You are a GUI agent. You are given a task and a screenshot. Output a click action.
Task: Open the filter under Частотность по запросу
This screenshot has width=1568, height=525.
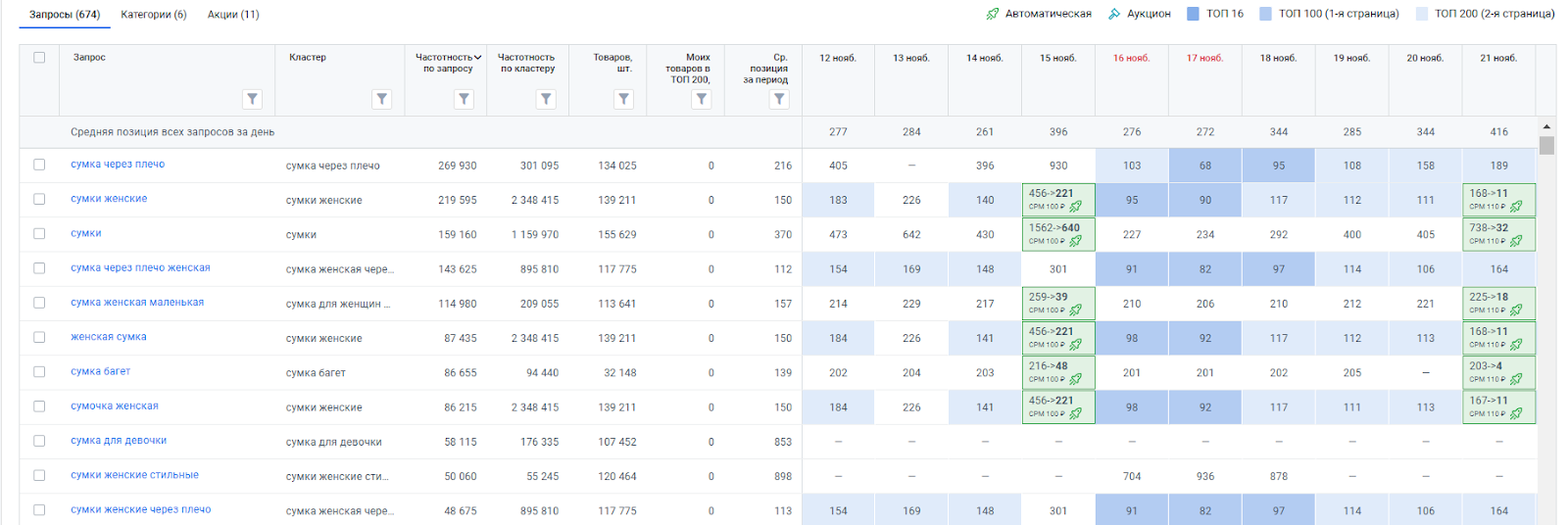465,99
